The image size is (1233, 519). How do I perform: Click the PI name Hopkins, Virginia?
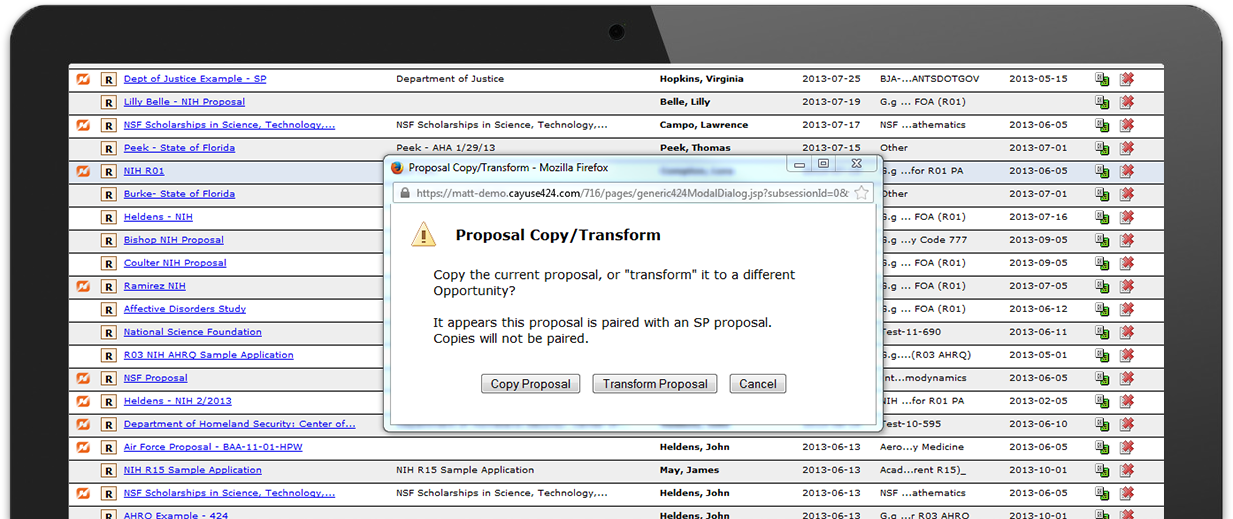(x=701, y=79)
